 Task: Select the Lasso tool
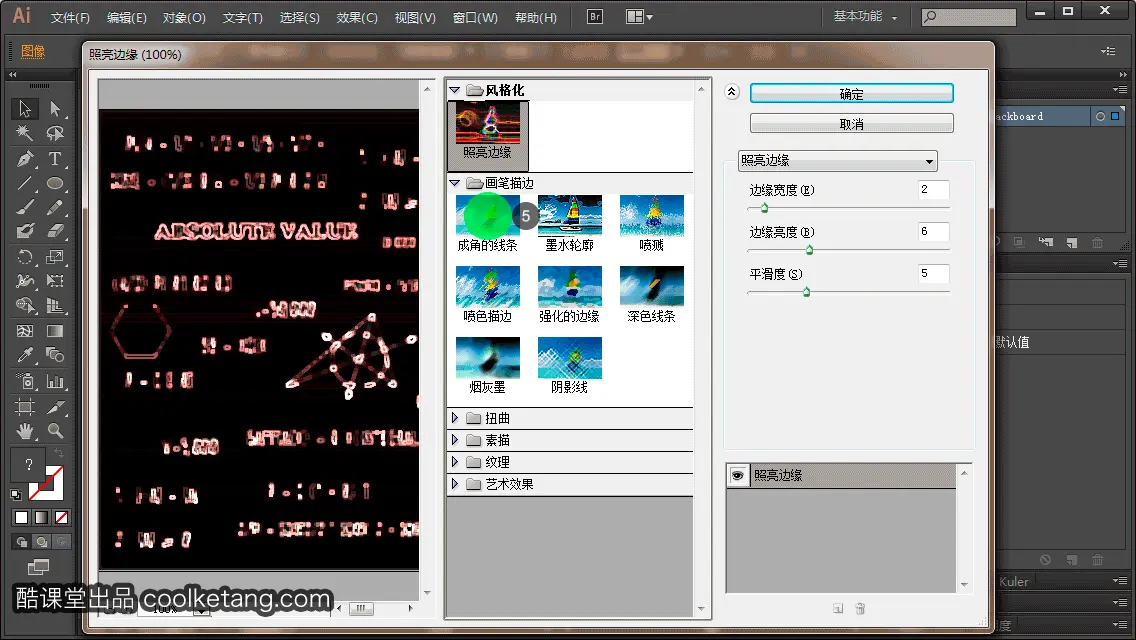pyautogui.click(x=55, y=133)
